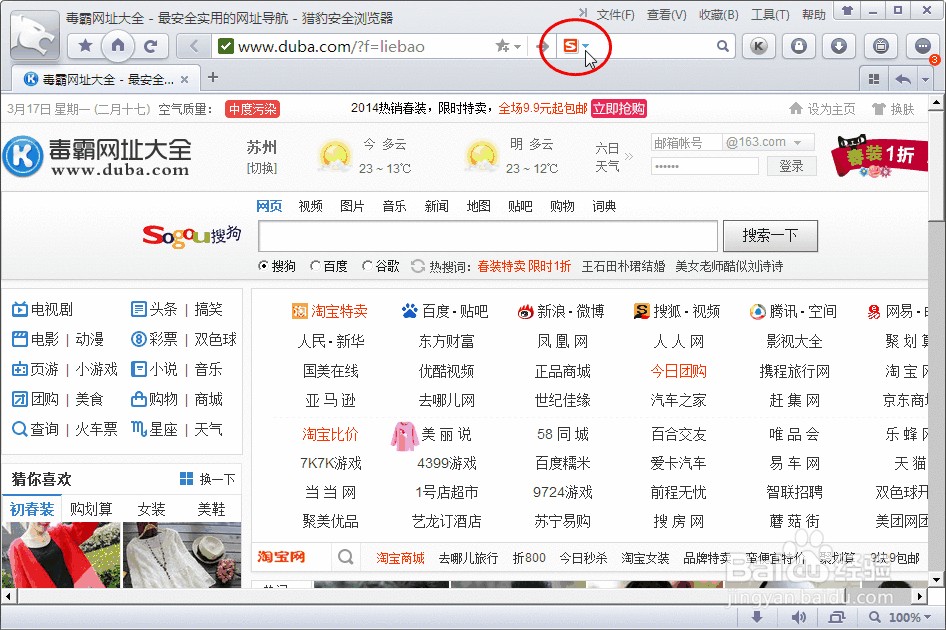946x630 pixels.
Task: Click the padlock privacy toolbar button
Action: tap(799, 46)
